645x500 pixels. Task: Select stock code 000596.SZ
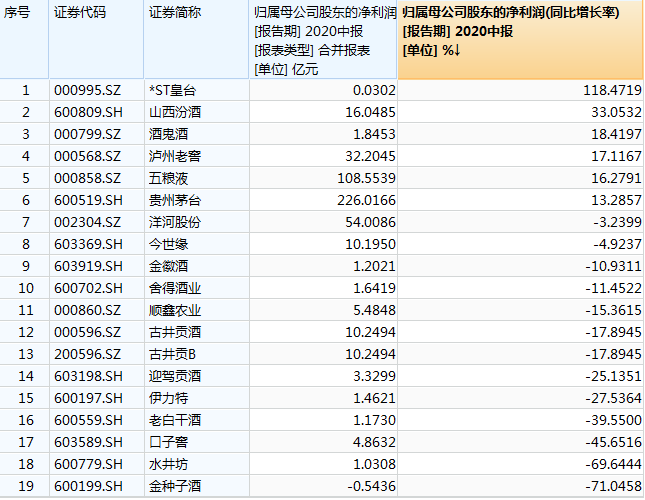pyautogui.click(x=87, y=332)
